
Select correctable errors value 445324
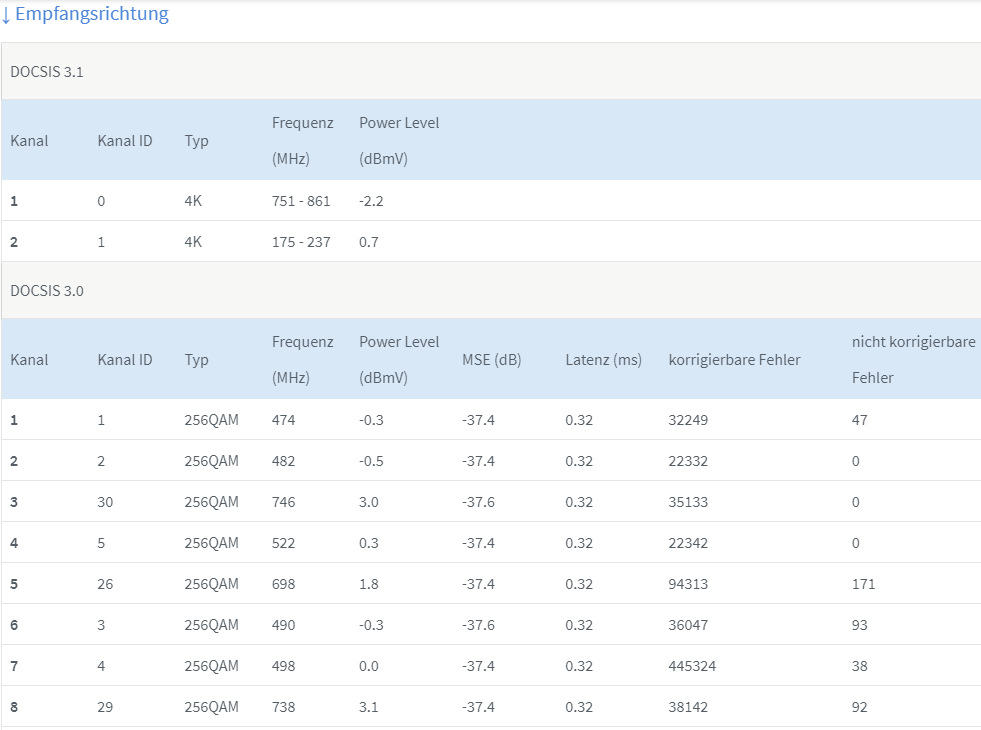pos(692,666)
